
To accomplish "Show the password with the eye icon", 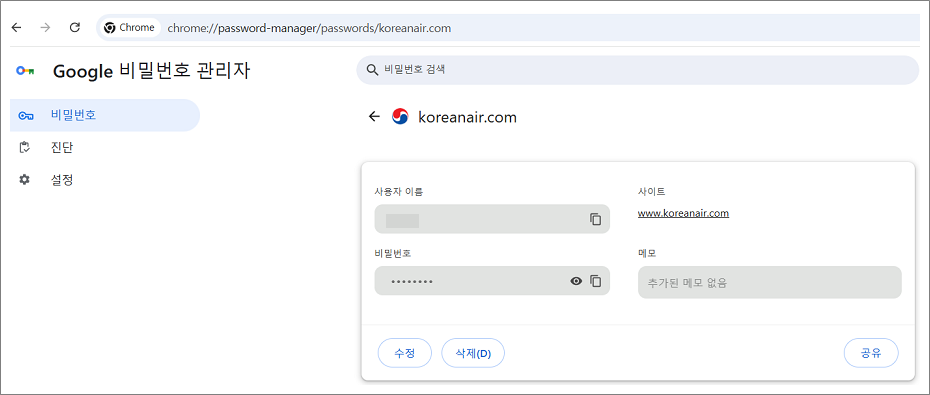I will (576, 281).
